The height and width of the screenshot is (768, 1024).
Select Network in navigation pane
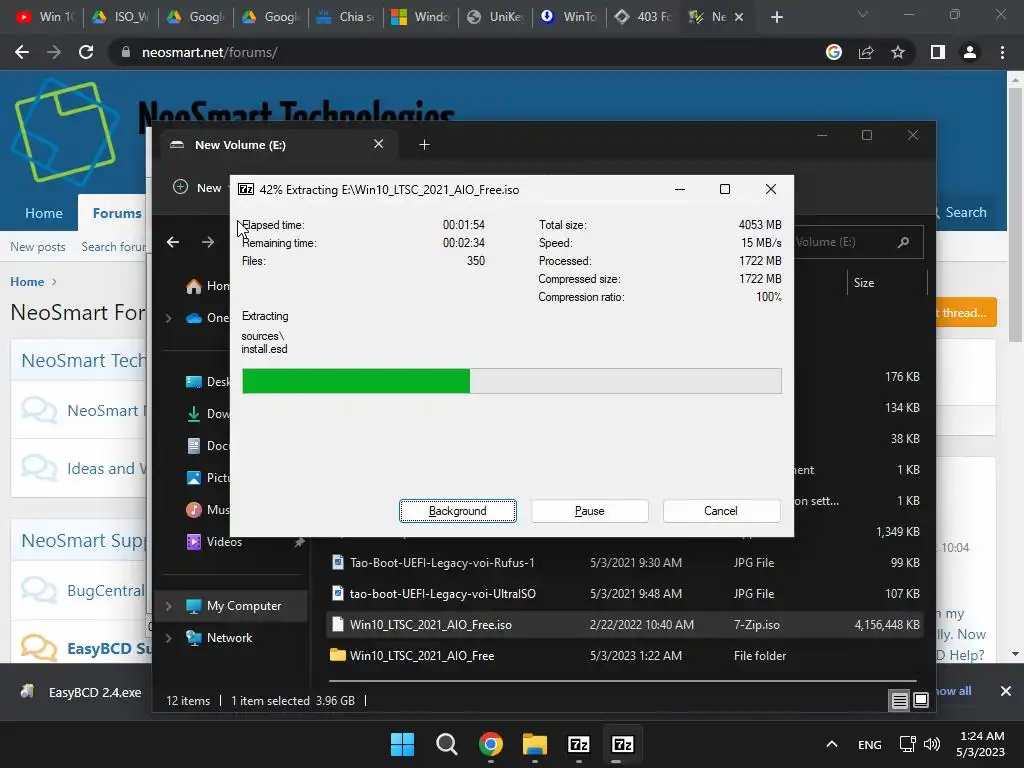pos(231,638)
